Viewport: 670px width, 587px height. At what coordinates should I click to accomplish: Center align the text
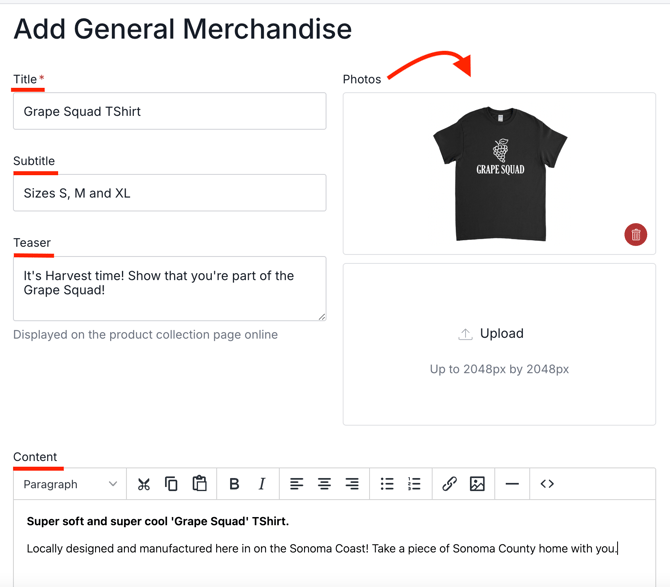[x=324, y=484]
